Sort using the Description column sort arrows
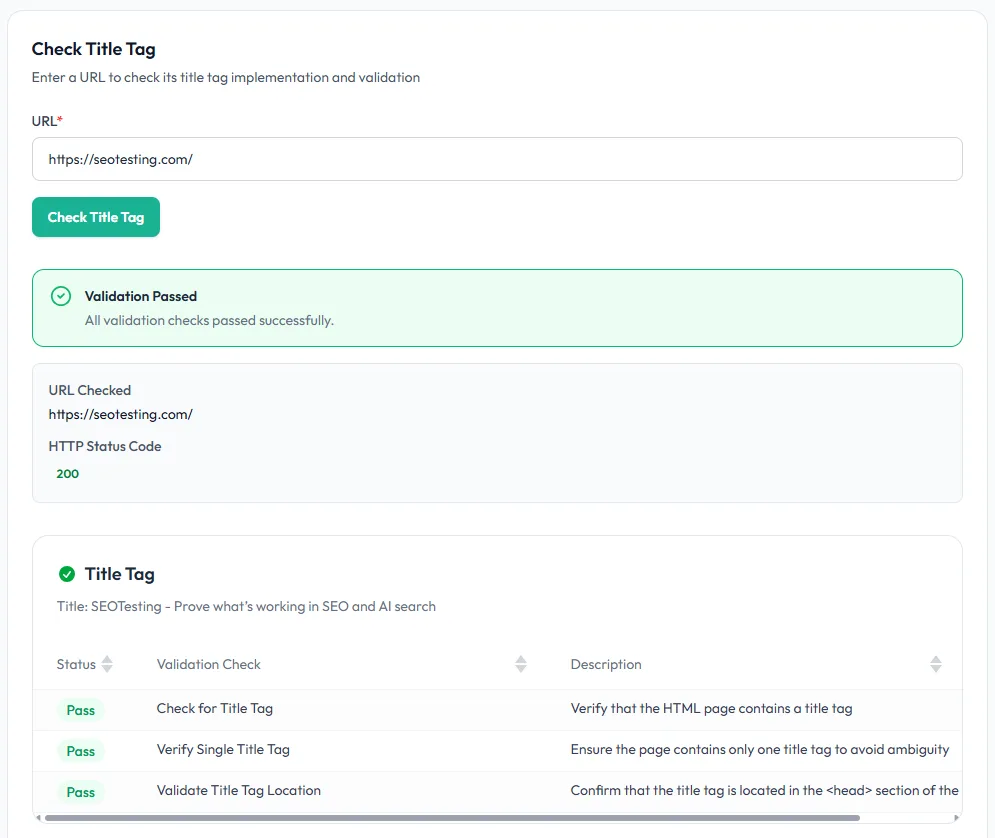The image size is (995, 838). 935,664
